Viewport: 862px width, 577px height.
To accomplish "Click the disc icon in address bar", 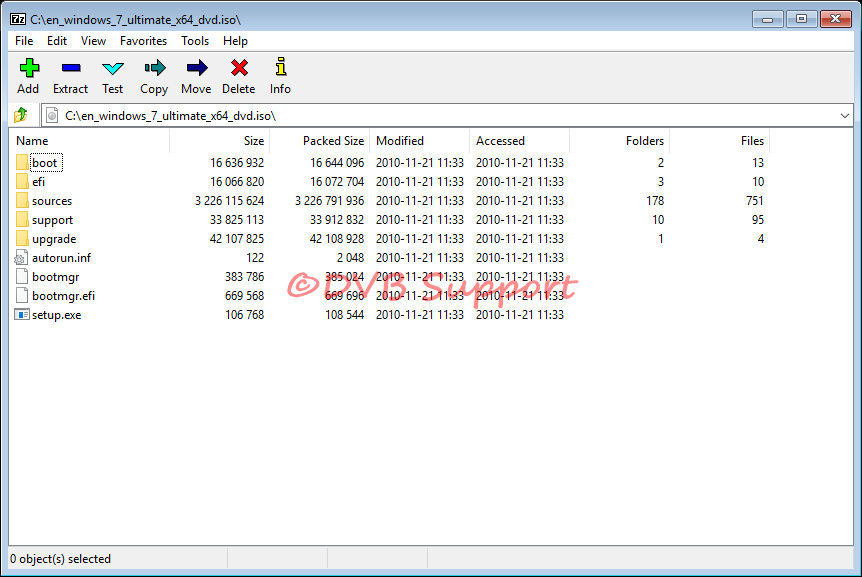I will point(52,115).
